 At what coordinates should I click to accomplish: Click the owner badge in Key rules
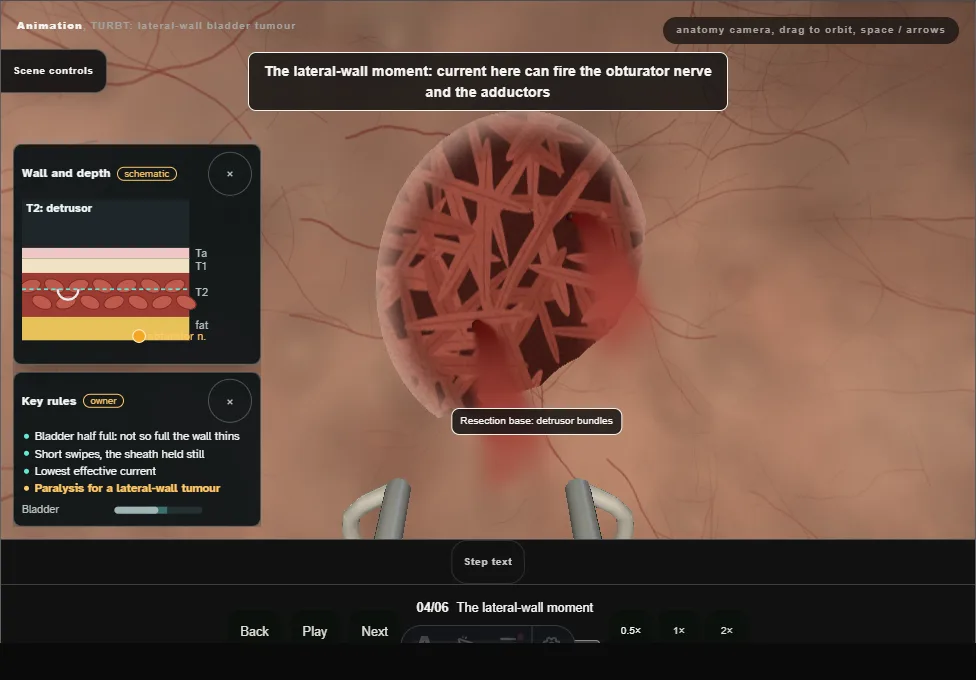coord(103,401)
